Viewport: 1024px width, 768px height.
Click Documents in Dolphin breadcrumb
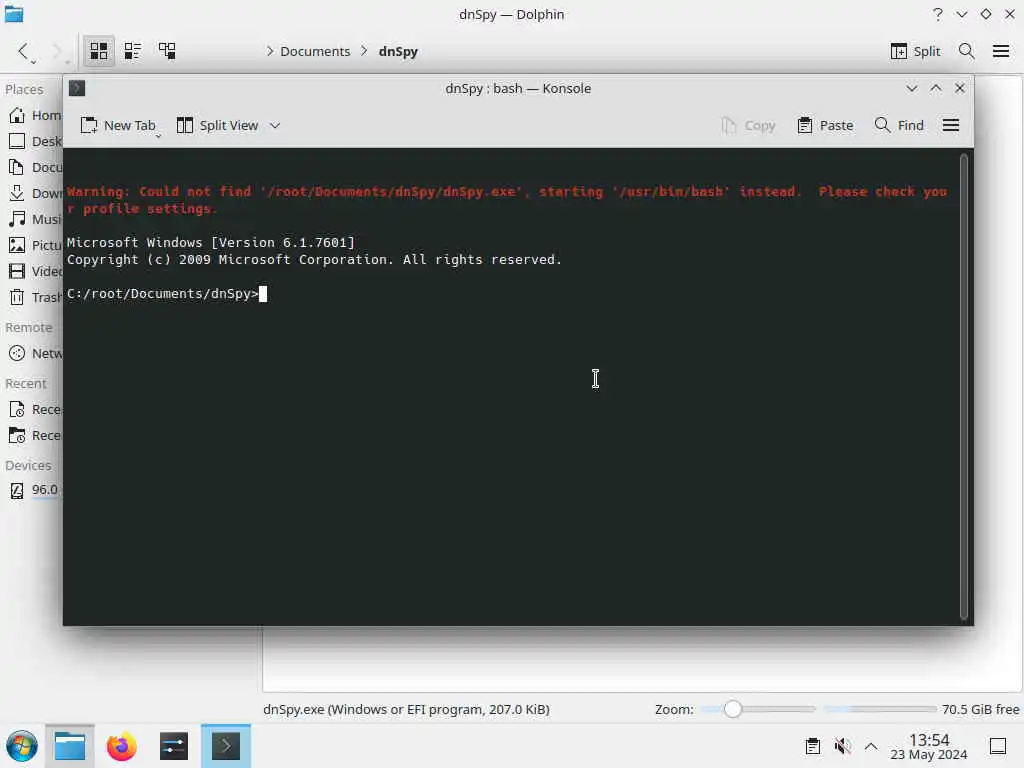tap(315, 51)
